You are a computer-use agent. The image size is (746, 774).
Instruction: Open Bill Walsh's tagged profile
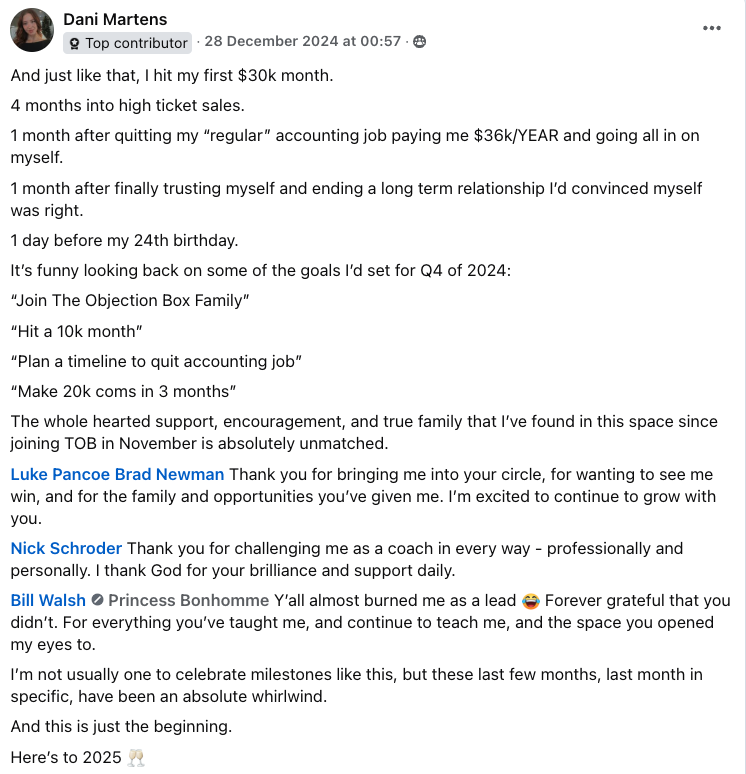[x=48, y=600]
